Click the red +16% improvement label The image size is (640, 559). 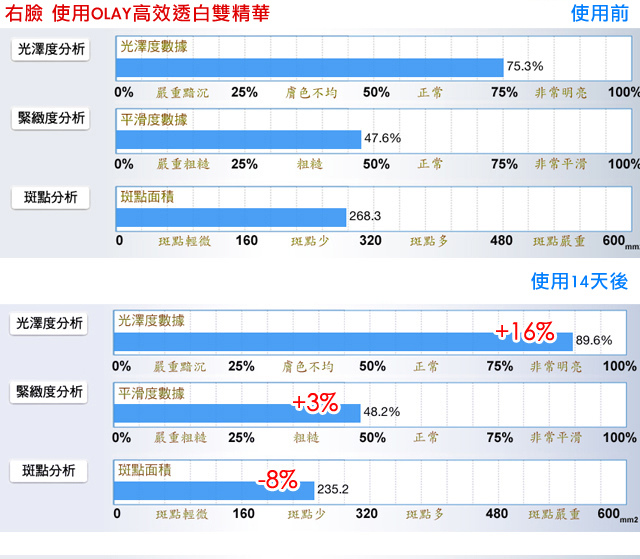coord(525,332)
